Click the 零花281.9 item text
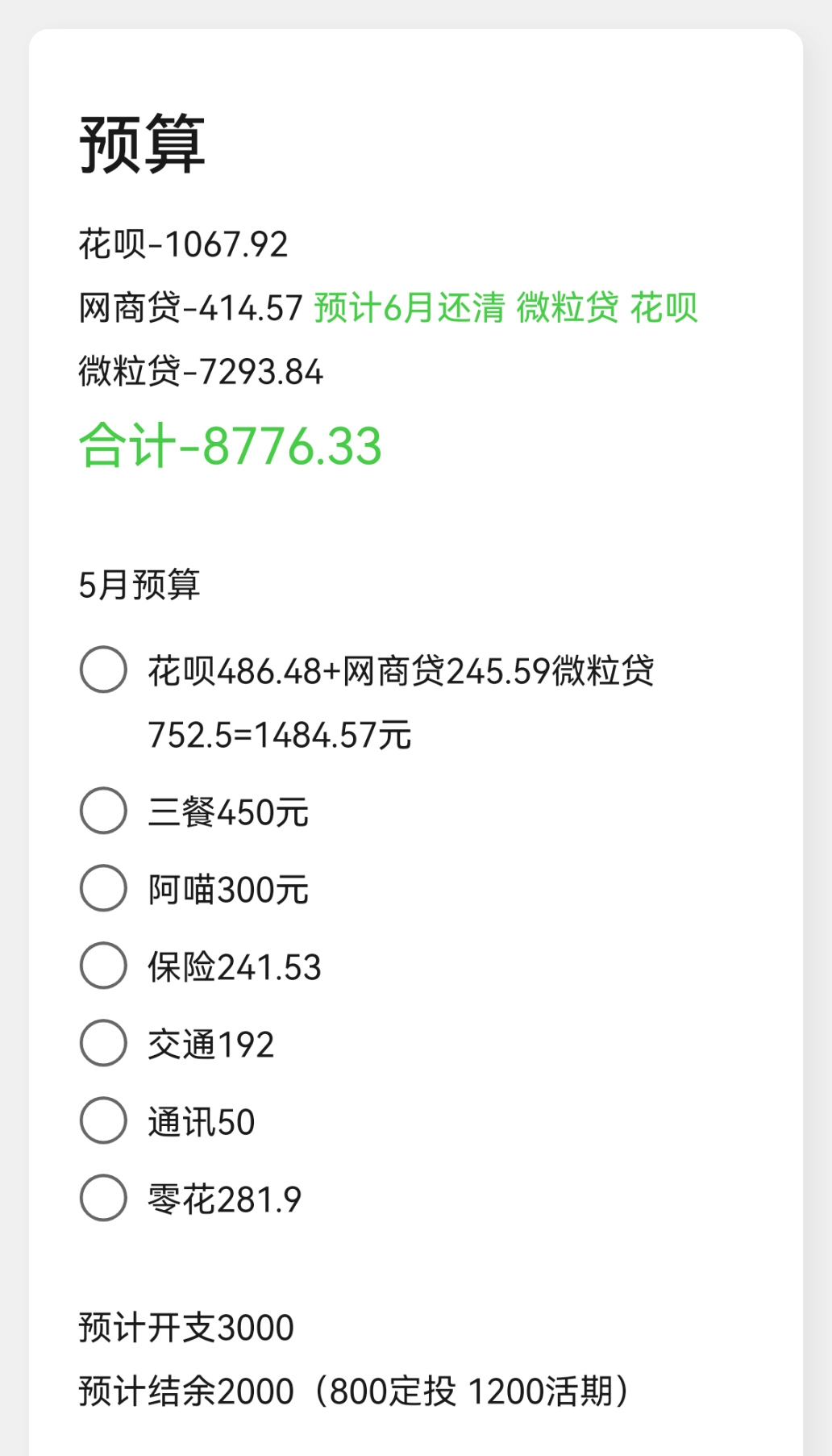 224,1199
